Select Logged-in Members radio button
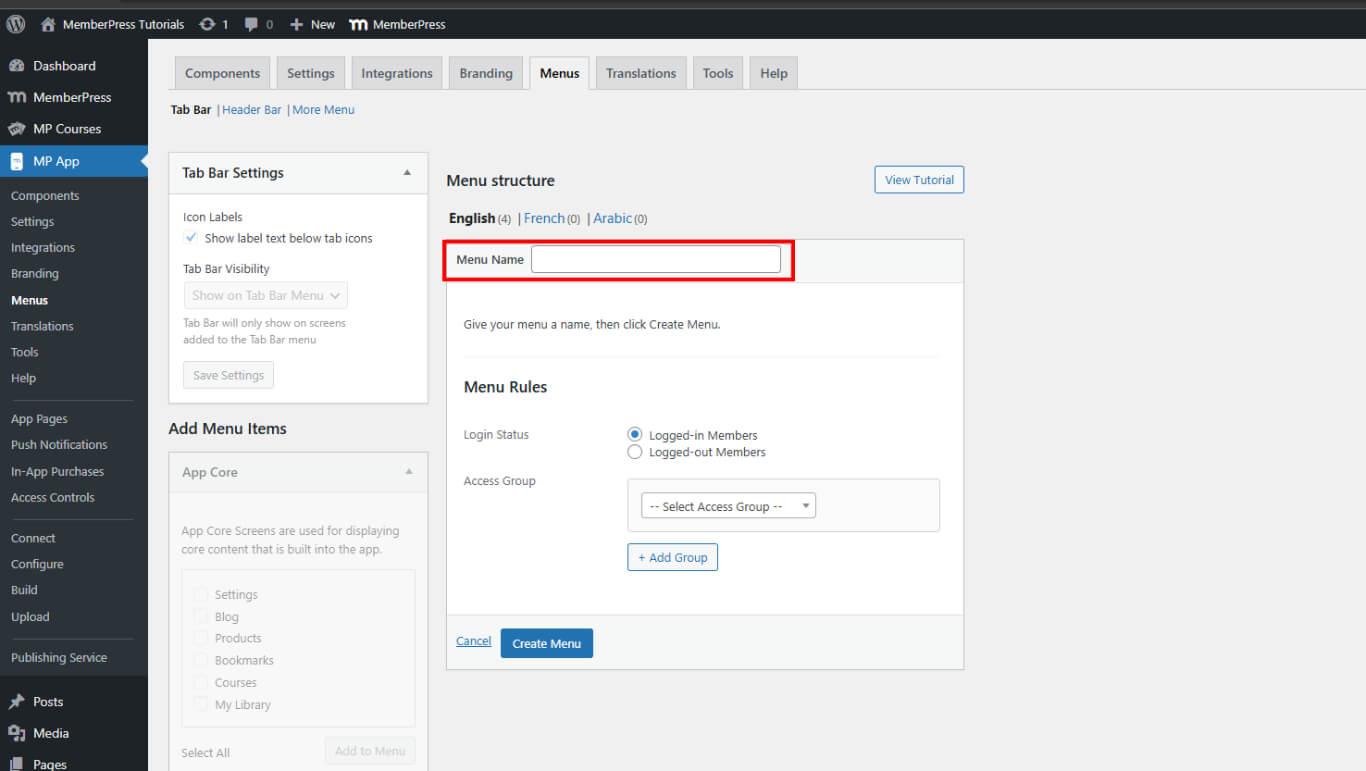This screenshot has width=1366, height=771. click(634, 435)
